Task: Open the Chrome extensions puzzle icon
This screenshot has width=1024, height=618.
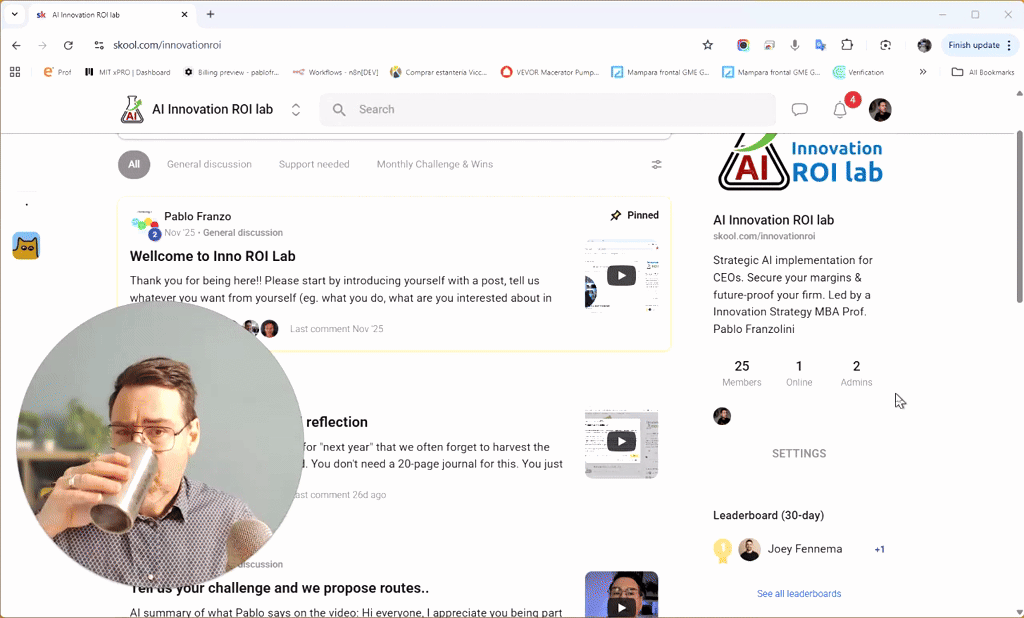Action: click(x=847, y=45)
